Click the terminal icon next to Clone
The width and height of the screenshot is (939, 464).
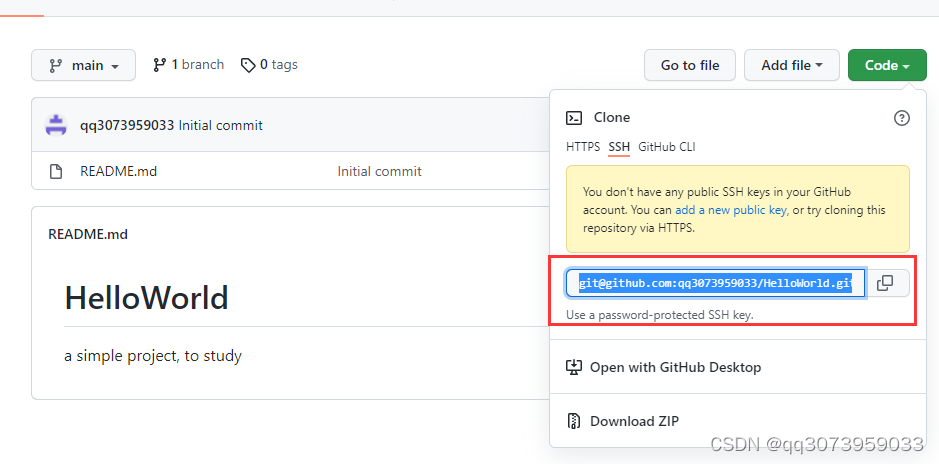tap(574, 118)
